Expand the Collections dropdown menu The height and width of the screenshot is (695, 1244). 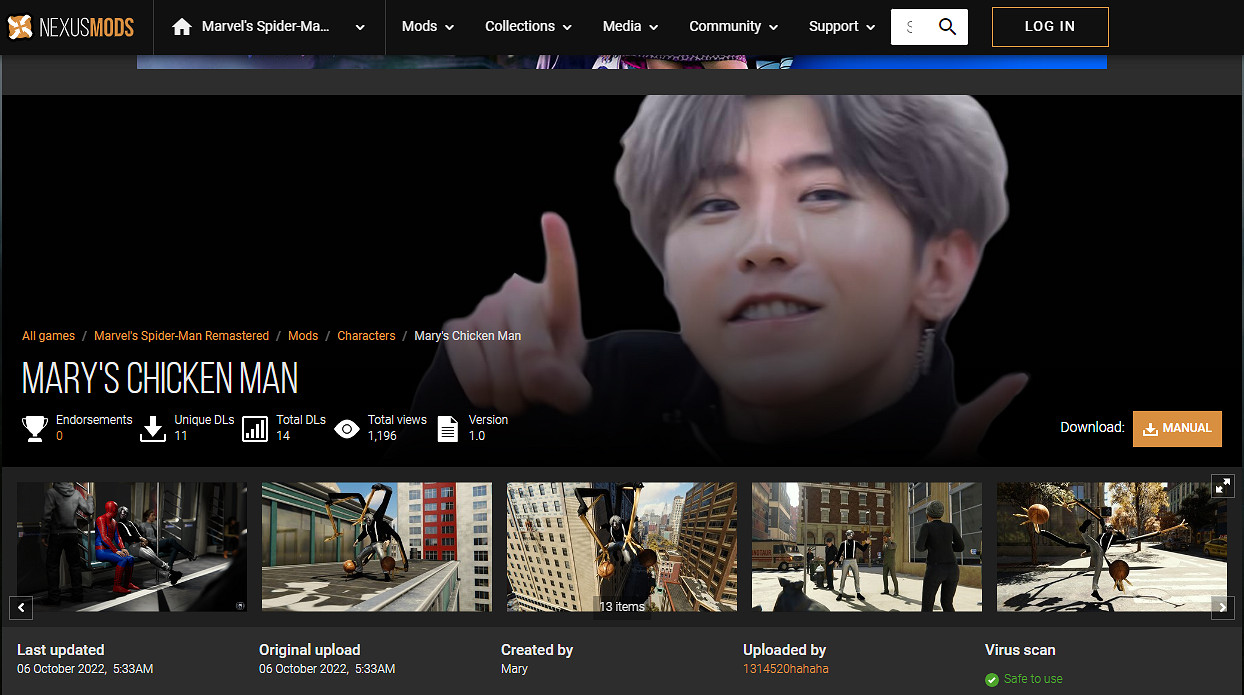(x=528, y=27)
